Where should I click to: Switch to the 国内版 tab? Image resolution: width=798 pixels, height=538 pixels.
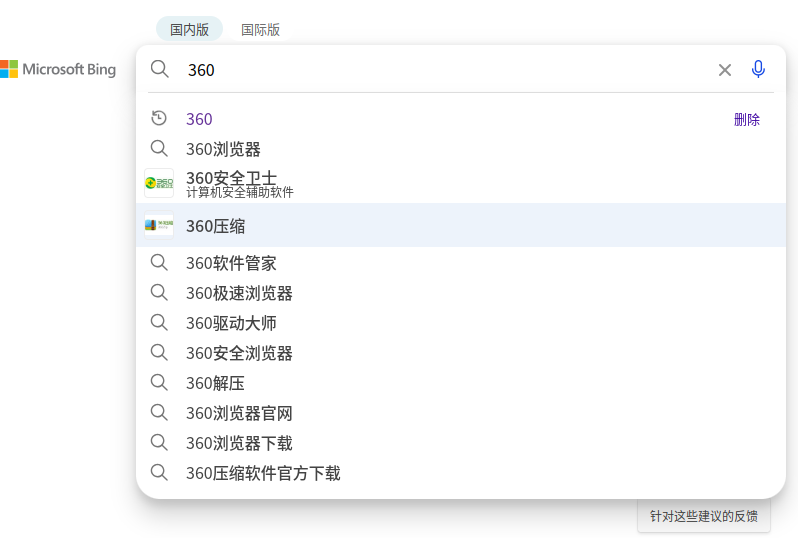pyautogui.click(x=189, y=29)
